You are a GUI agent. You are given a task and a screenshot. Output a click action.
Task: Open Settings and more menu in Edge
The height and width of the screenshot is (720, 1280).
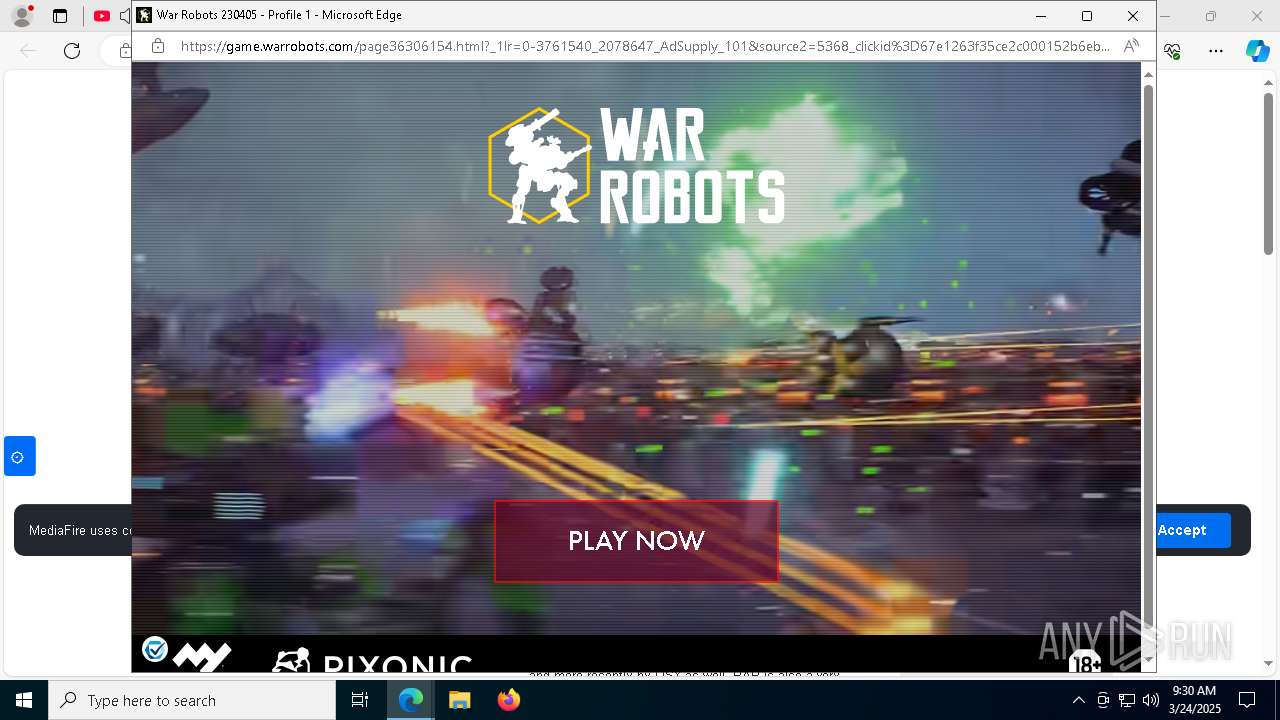[x=1216, y=51]
